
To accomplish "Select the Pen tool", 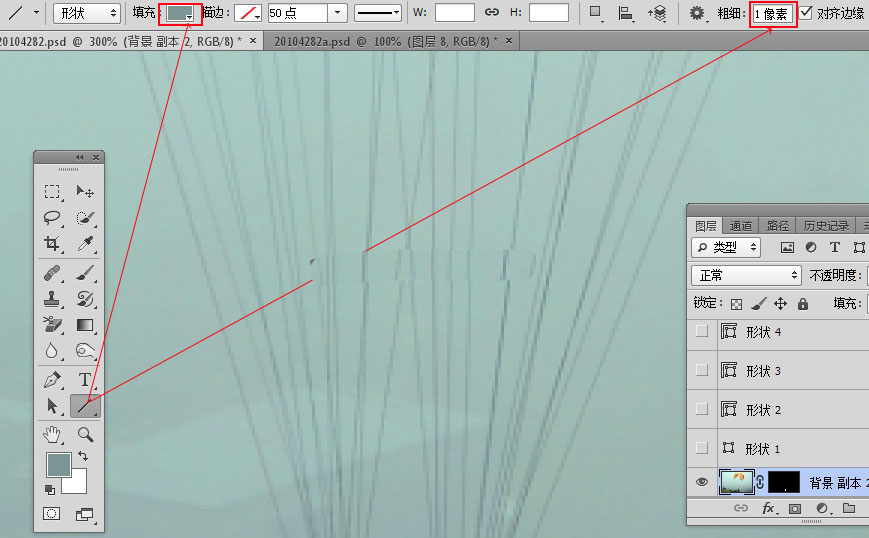I will pyautogui.click(x=52, y=380).
